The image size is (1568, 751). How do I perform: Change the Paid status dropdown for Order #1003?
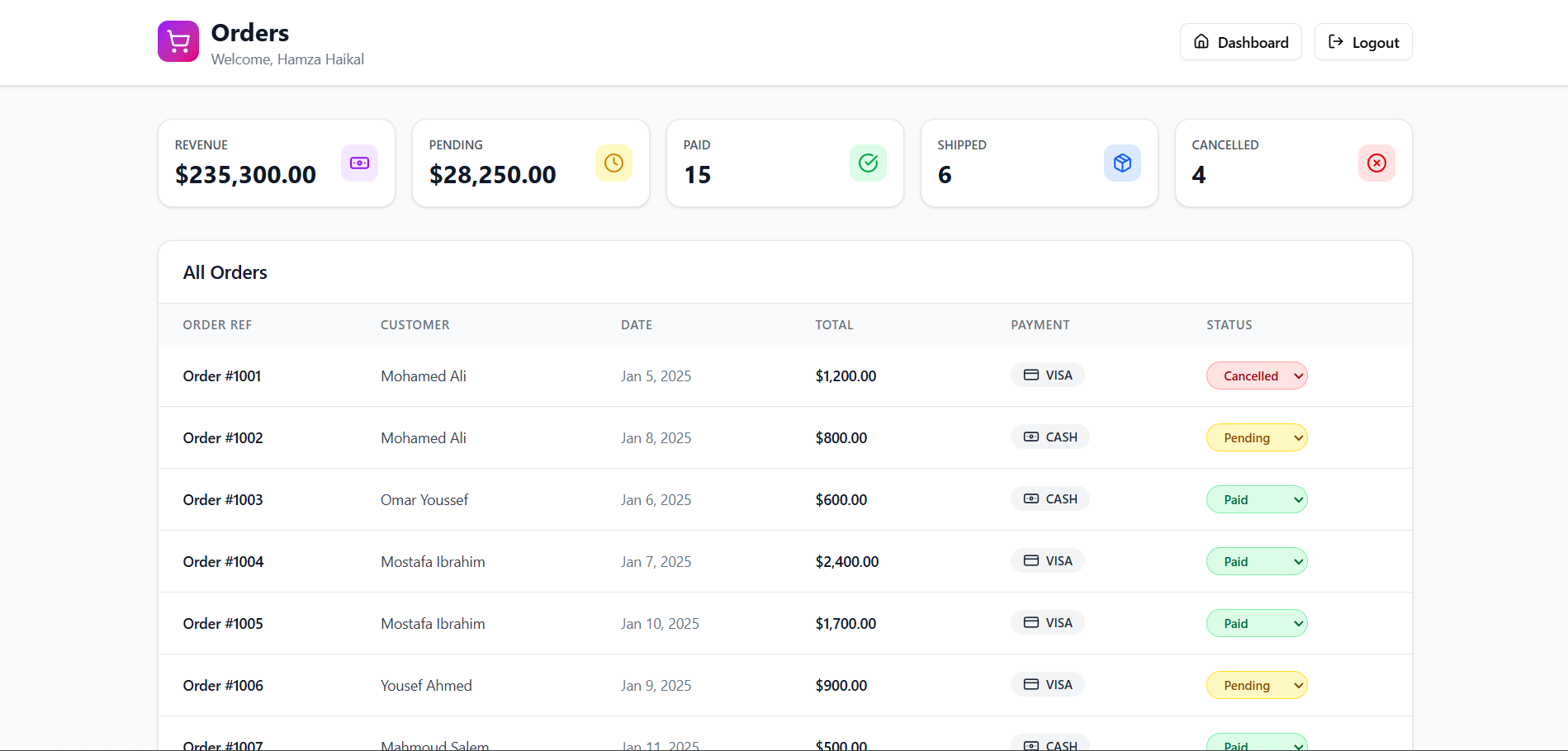point(1256,499)
